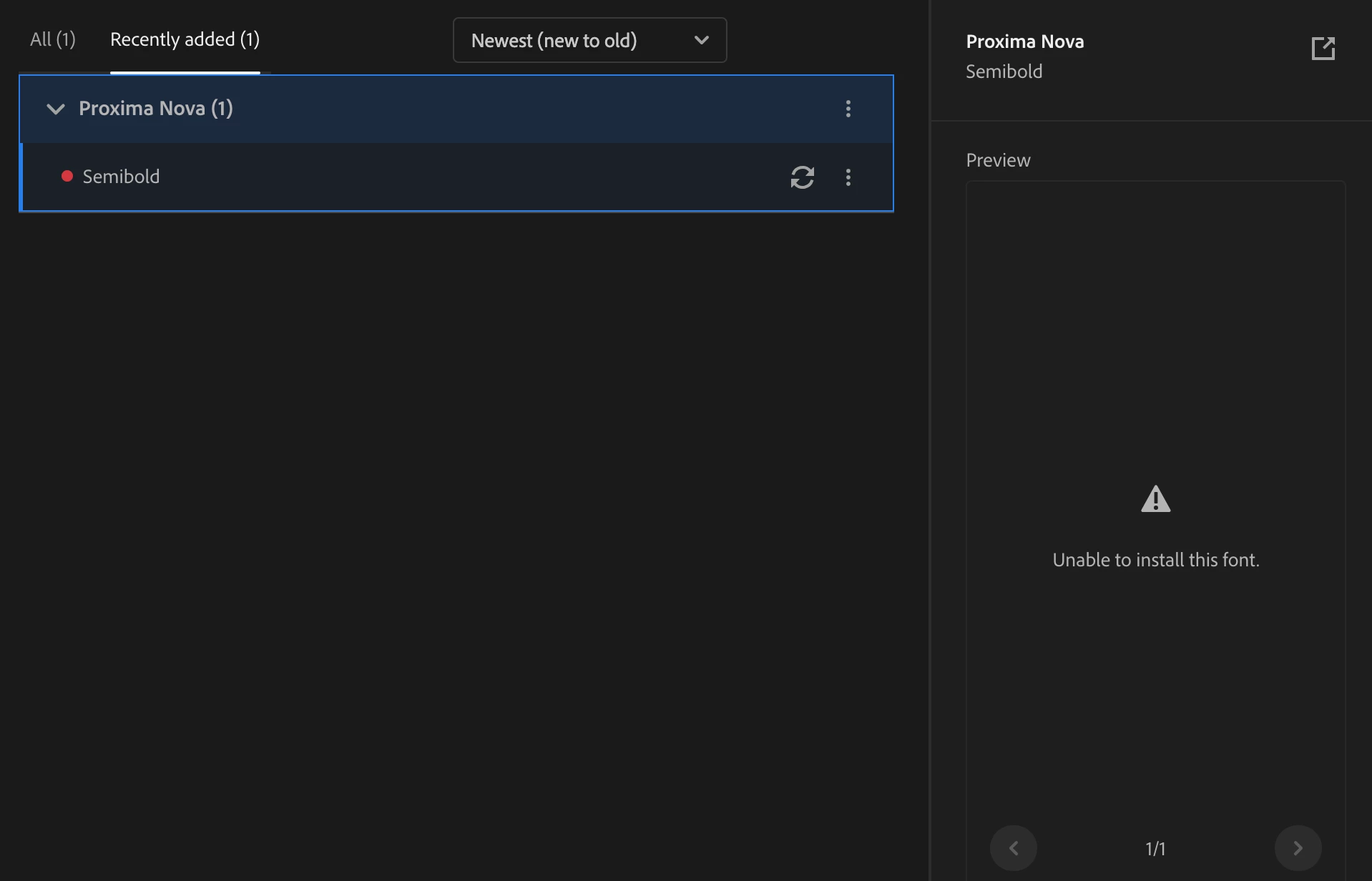Collapse the Proxima Nova (1) family

tap(56, 109)
